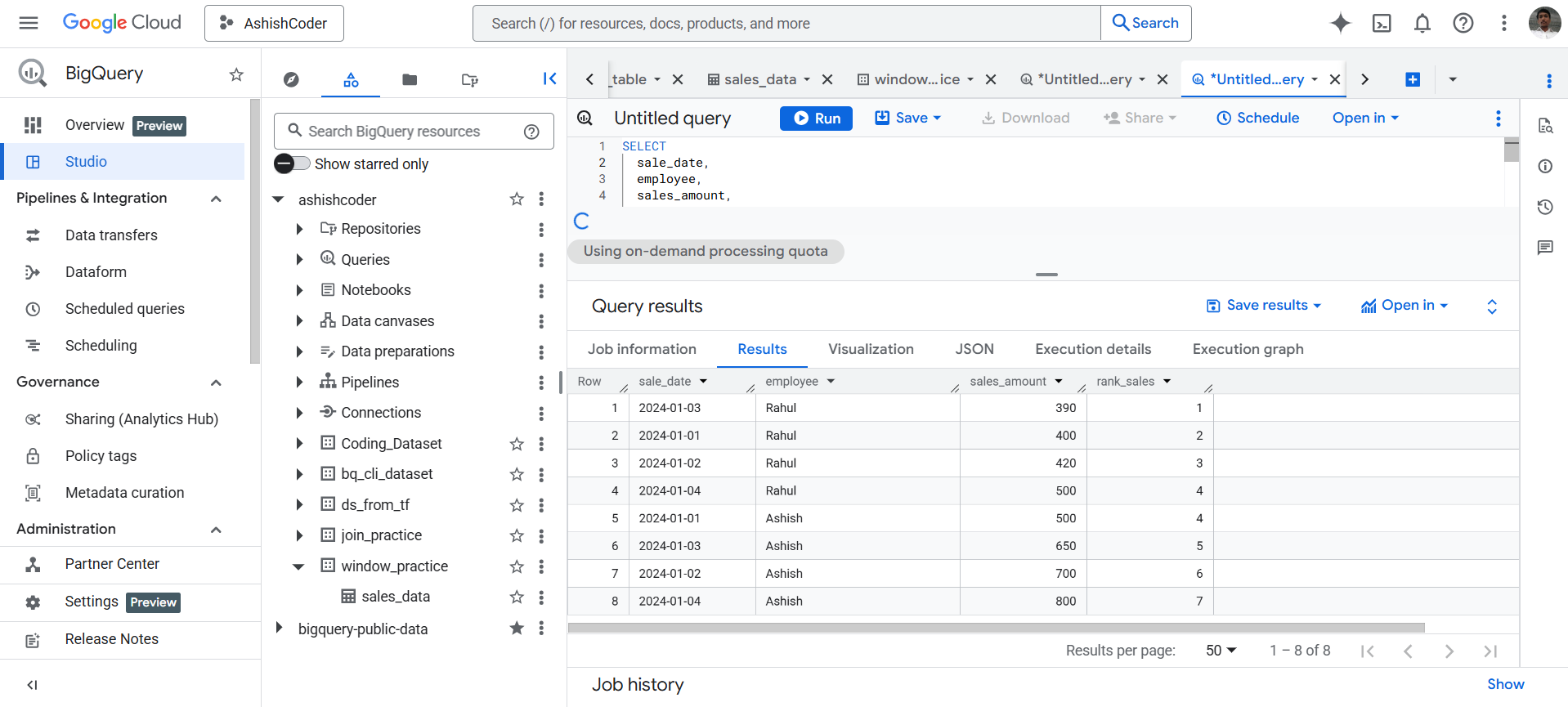Open Save results dropdown
1568x707 pixels.
point(1264,305)
